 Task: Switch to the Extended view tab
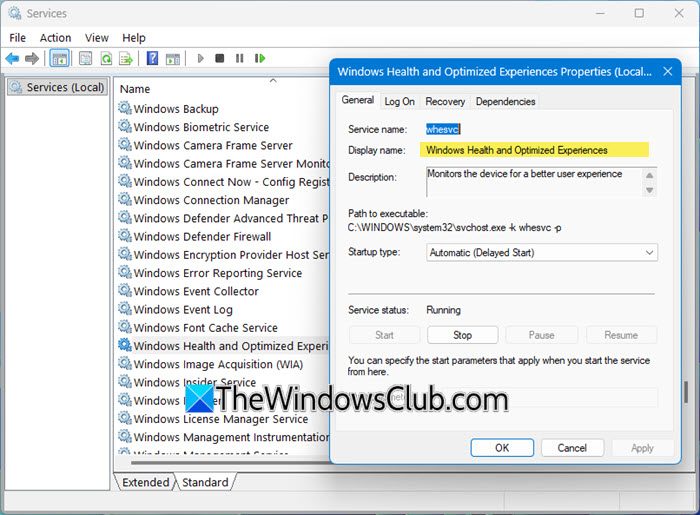pyautogui.click(x=146, y=482)
